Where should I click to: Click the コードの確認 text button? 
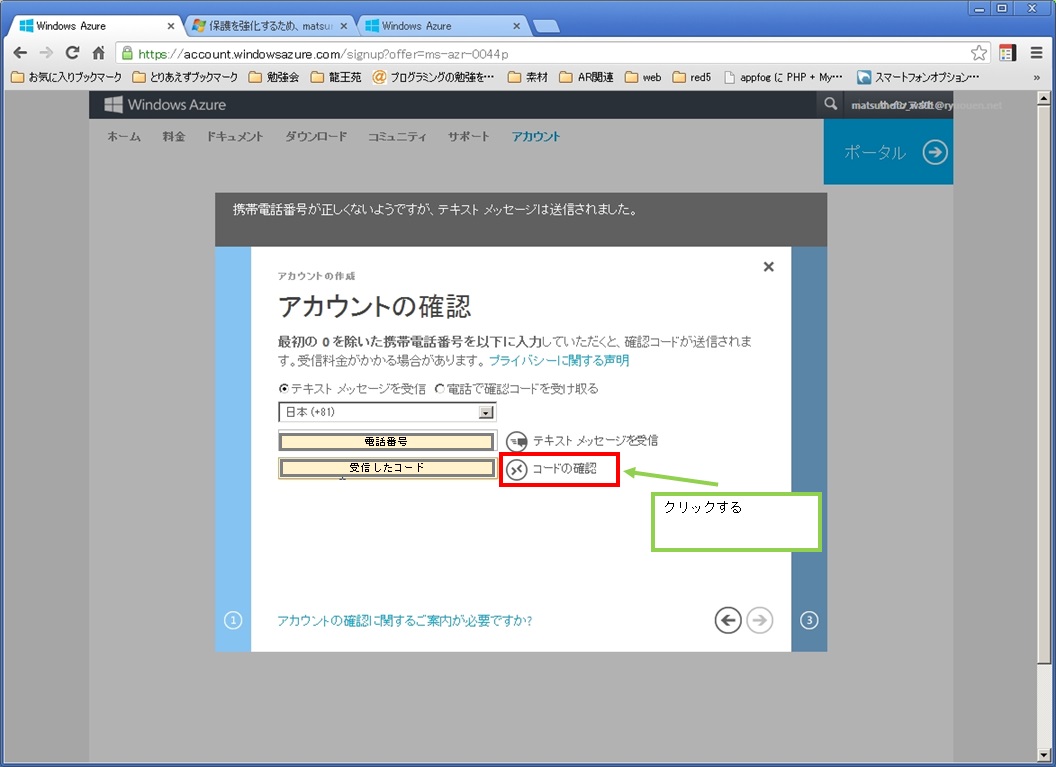click(564, 469)
